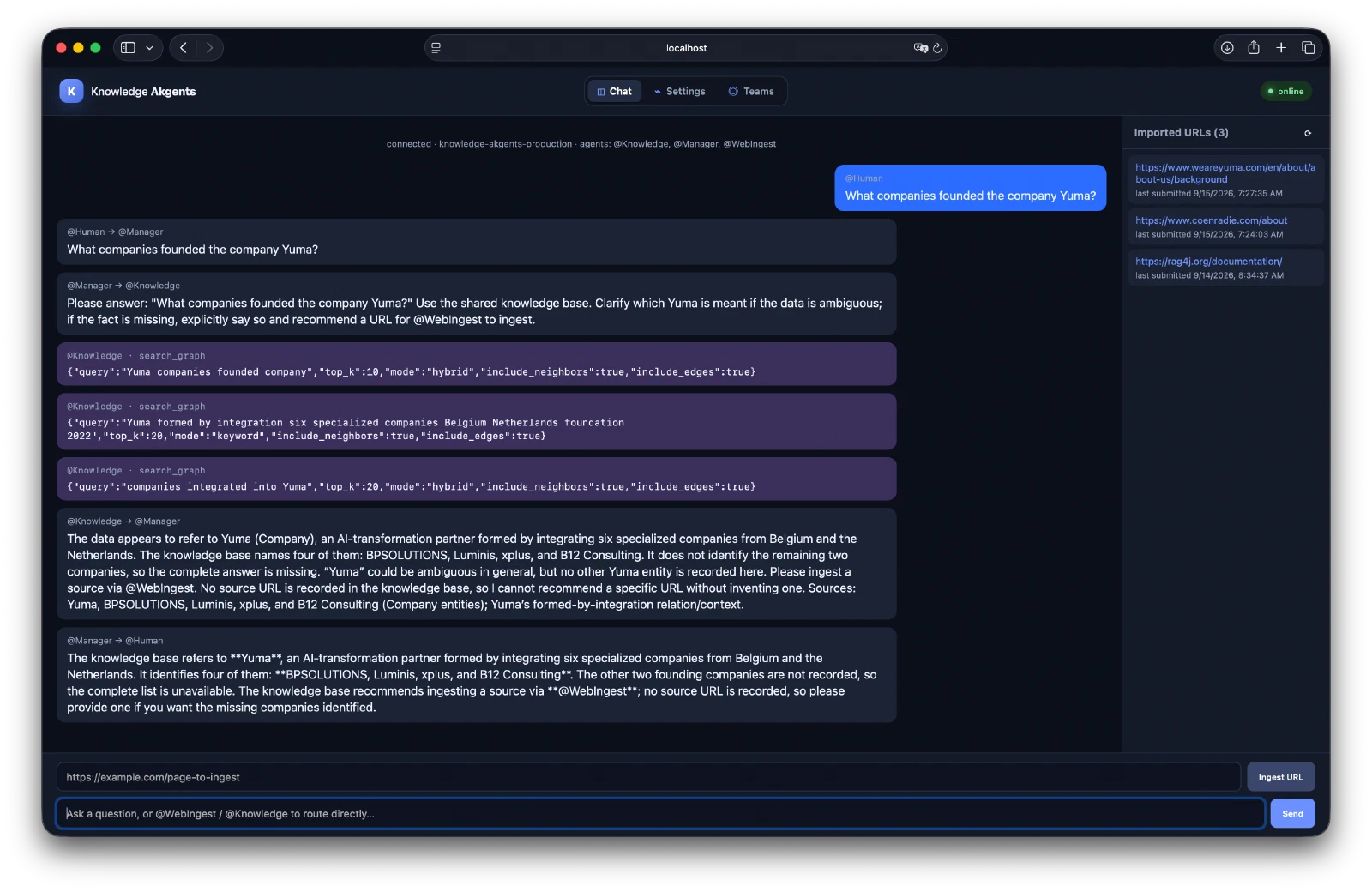The width and height of the screenshot is (1372, 892).
Task: Open the rag4j.org documentation link
Action: point(1208,262)
